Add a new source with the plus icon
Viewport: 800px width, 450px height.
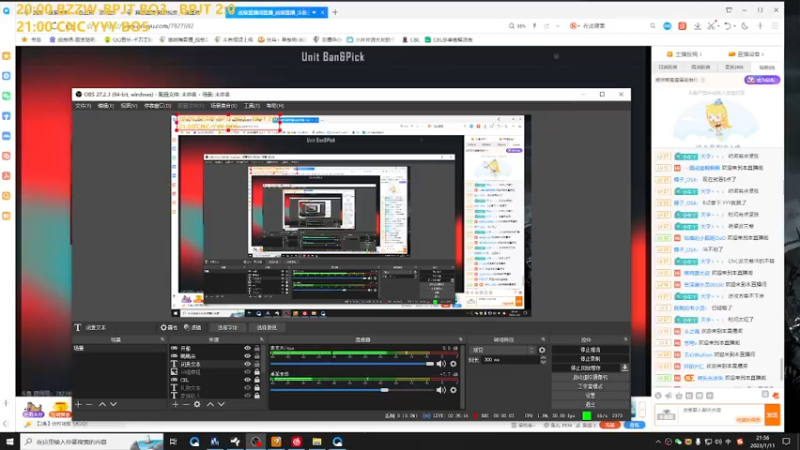point(175,404)
